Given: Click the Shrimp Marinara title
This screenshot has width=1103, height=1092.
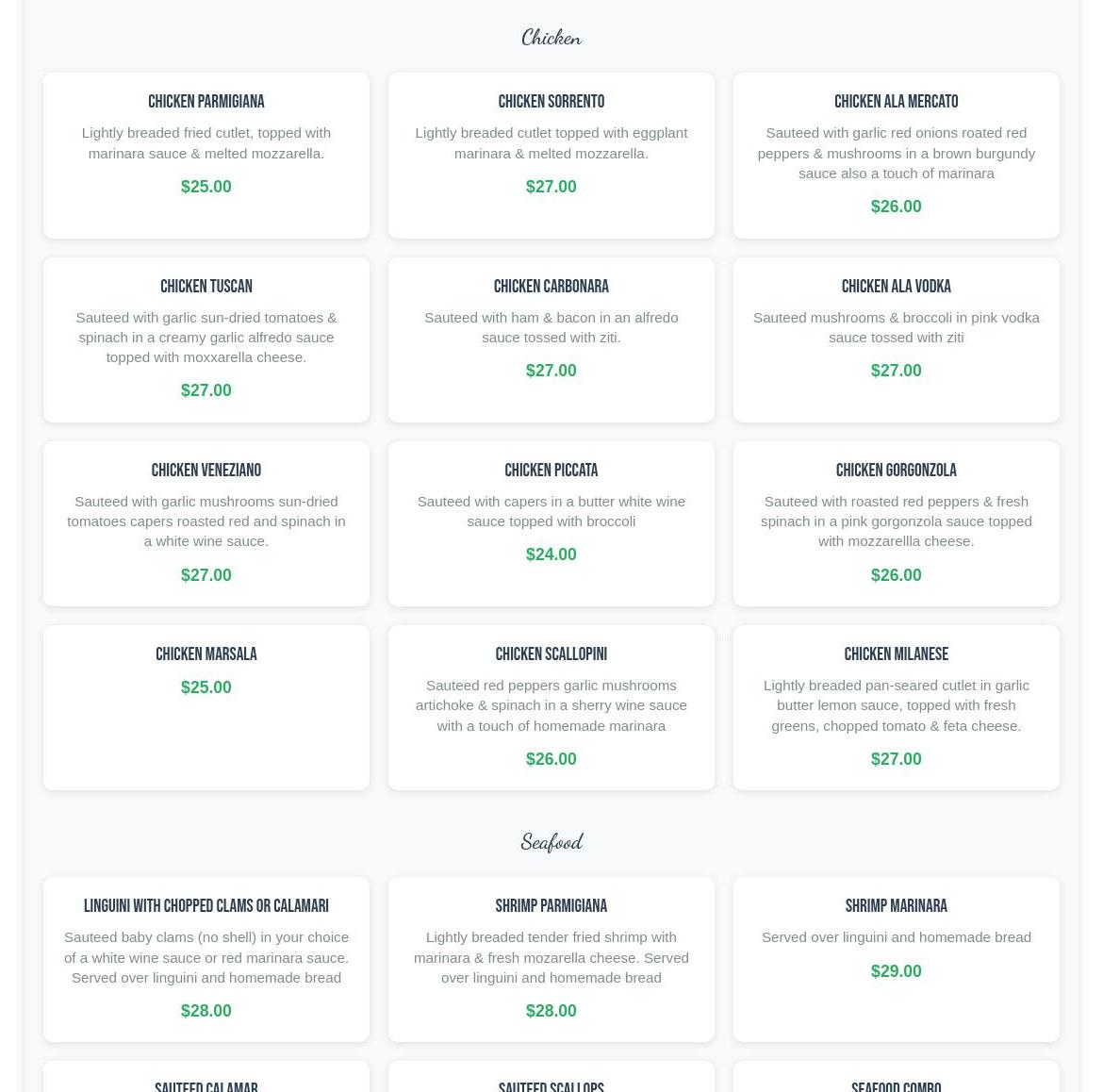Looking at the screenshot, I should [897, 906].
